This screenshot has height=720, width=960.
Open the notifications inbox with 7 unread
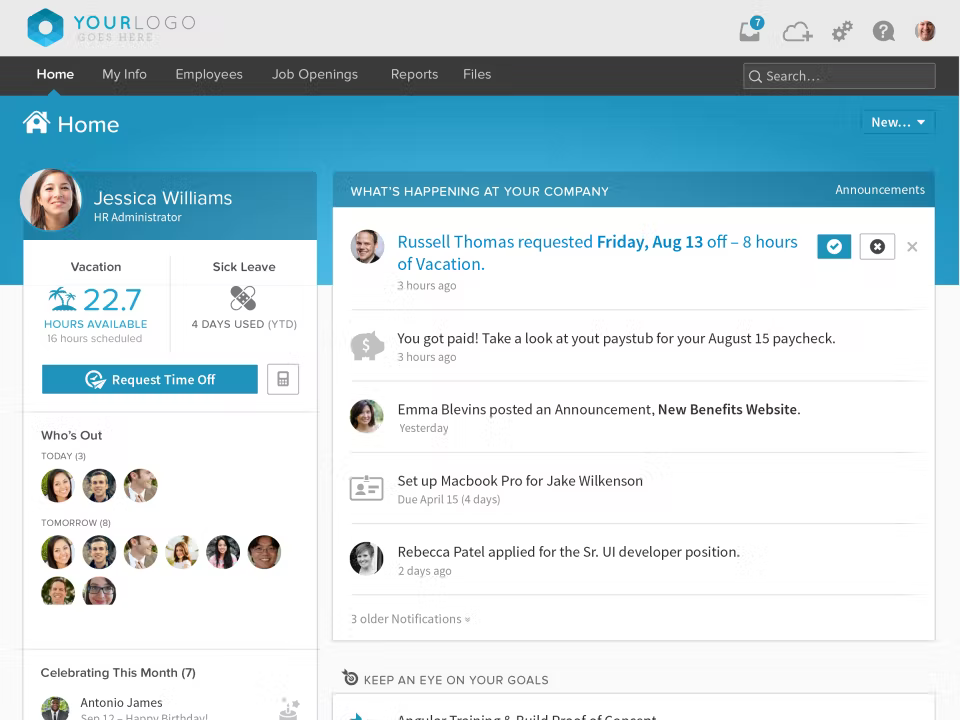coord(750,31)
